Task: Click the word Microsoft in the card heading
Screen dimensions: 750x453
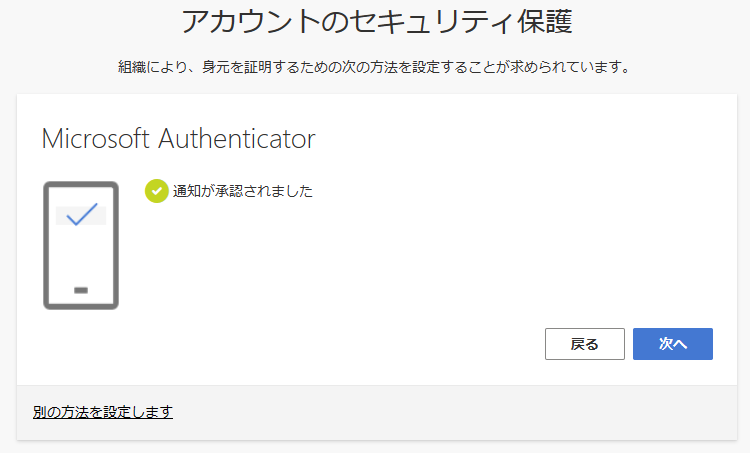Action: tap(96, 139)
